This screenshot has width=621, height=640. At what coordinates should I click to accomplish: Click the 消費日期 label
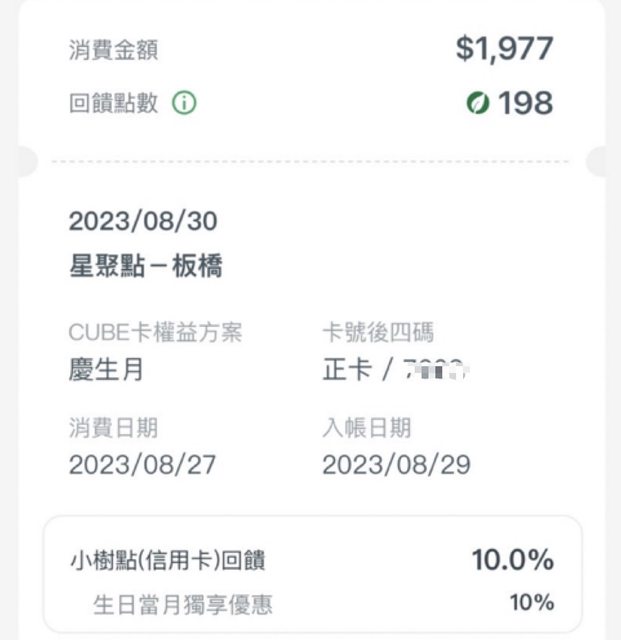tap(113, 428)
